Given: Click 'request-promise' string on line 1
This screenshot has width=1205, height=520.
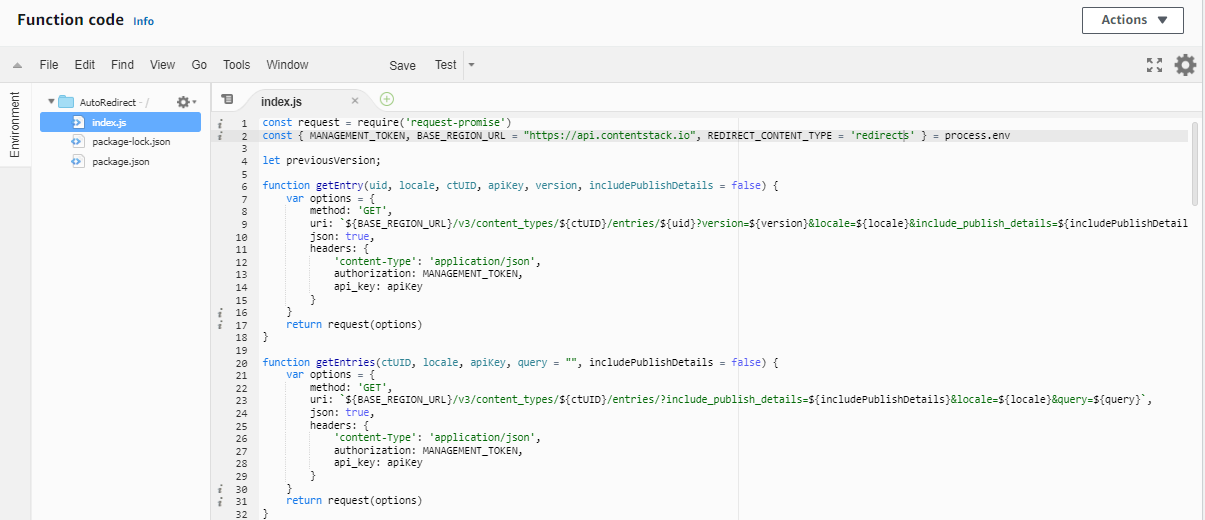Looking at the screenshot, I should (x=455, y=123).
